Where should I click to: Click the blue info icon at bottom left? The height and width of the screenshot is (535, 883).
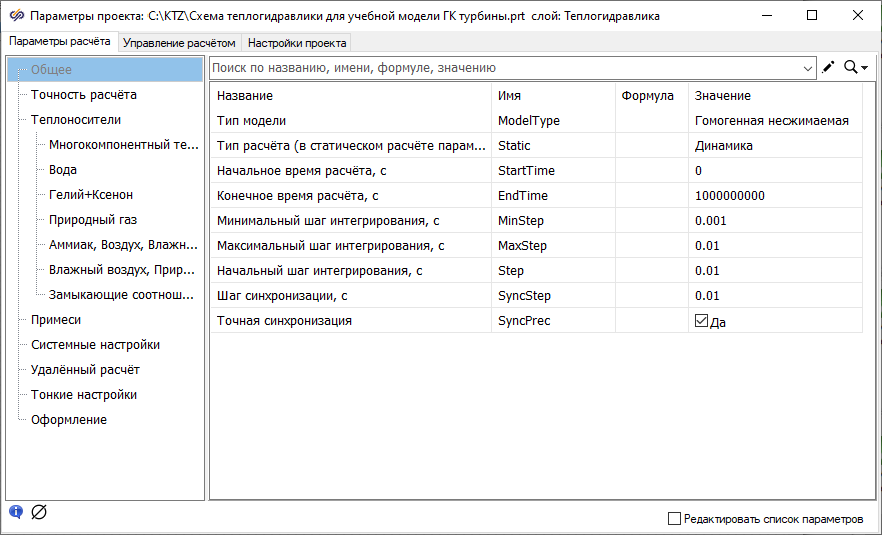(16, 513)
